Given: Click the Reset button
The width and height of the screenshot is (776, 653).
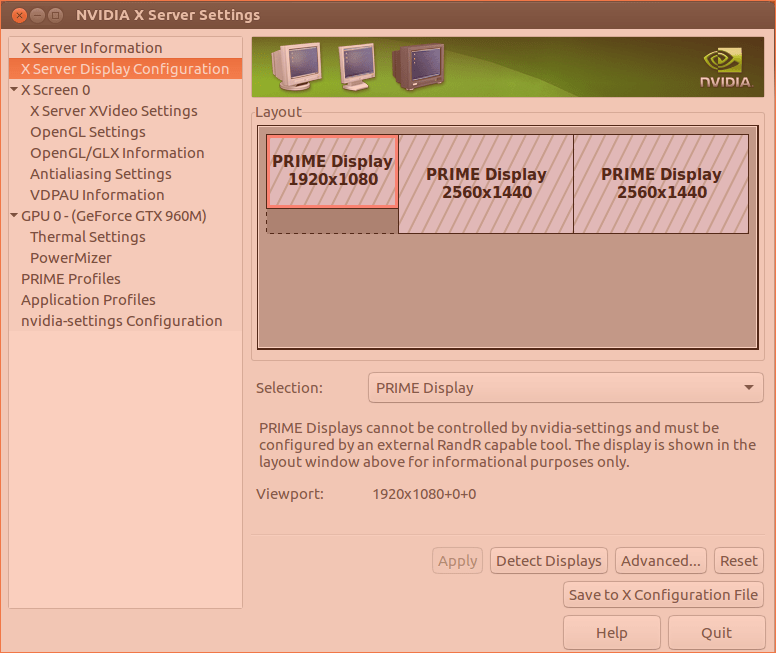Looking at the screenshot, I should [x=738, y=560].
